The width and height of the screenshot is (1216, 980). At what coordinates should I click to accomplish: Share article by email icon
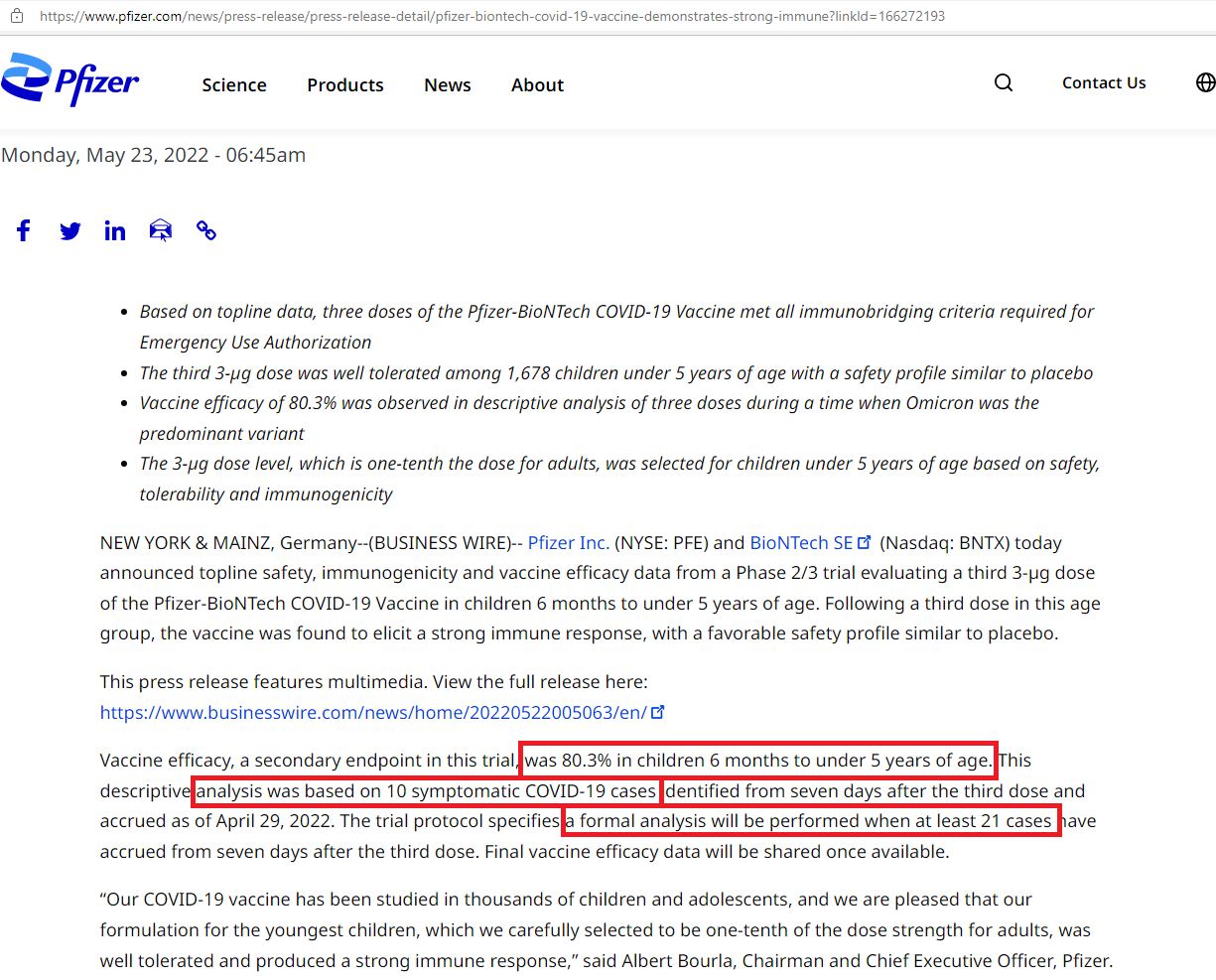pos(160,230)
